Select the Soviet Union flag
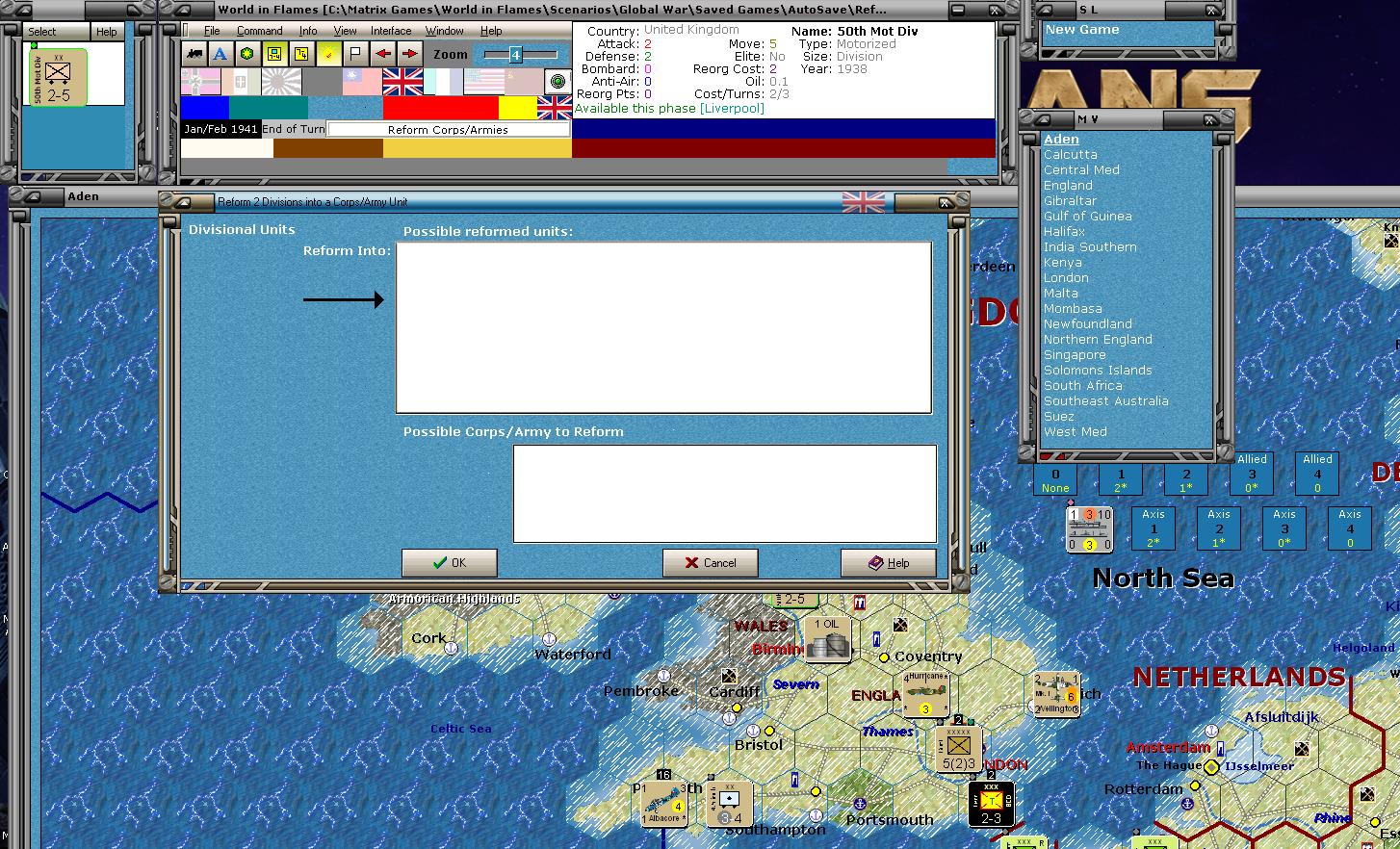This screenshot has width=1400, height=849. point(524,82)
